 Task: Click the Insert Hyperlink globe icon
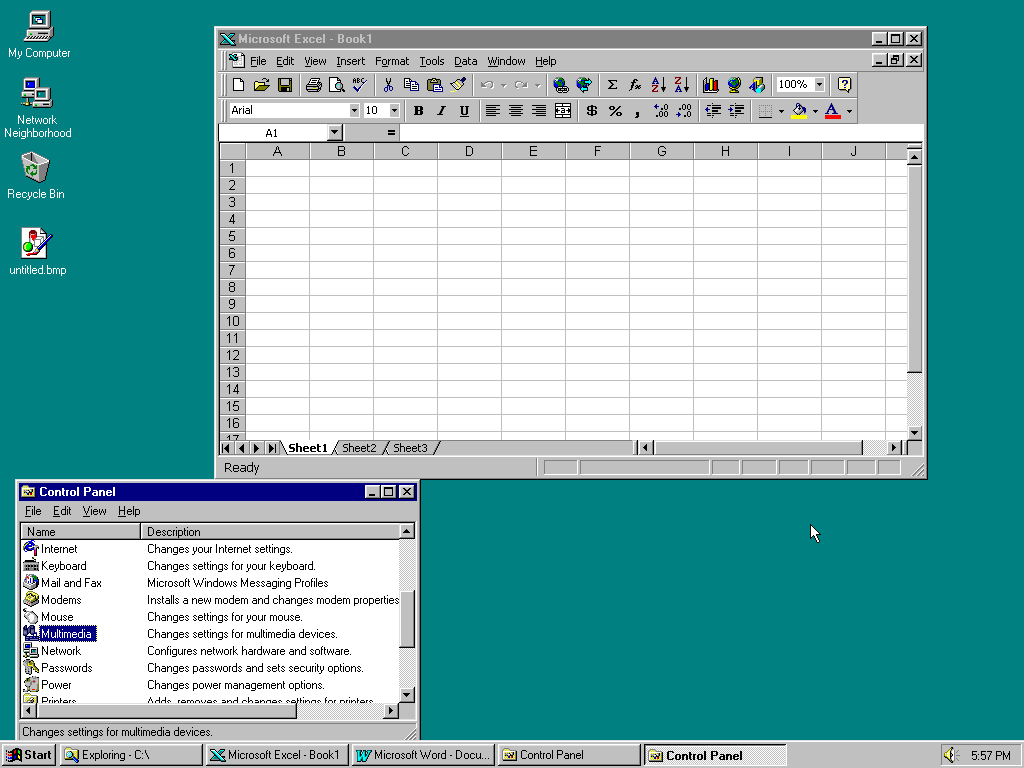[x=560, y=85]
